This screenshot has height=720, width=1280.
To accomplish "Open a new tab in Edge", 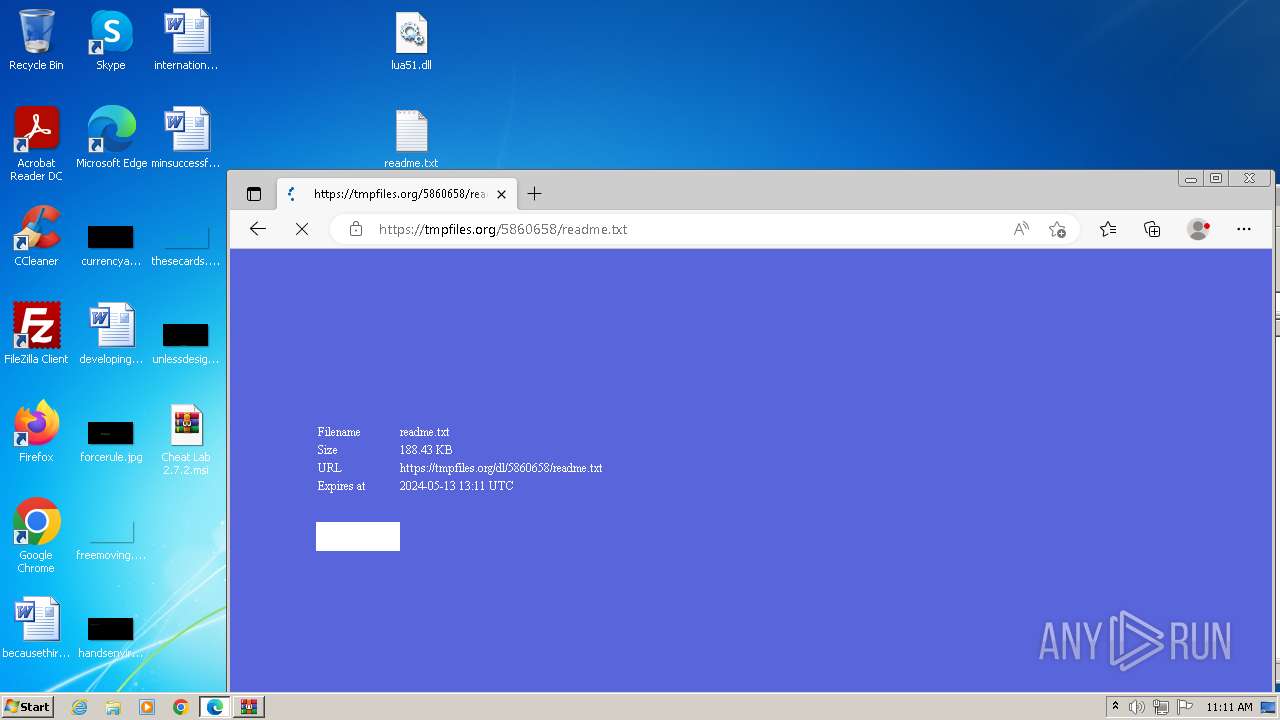I will tap(534, 194).
